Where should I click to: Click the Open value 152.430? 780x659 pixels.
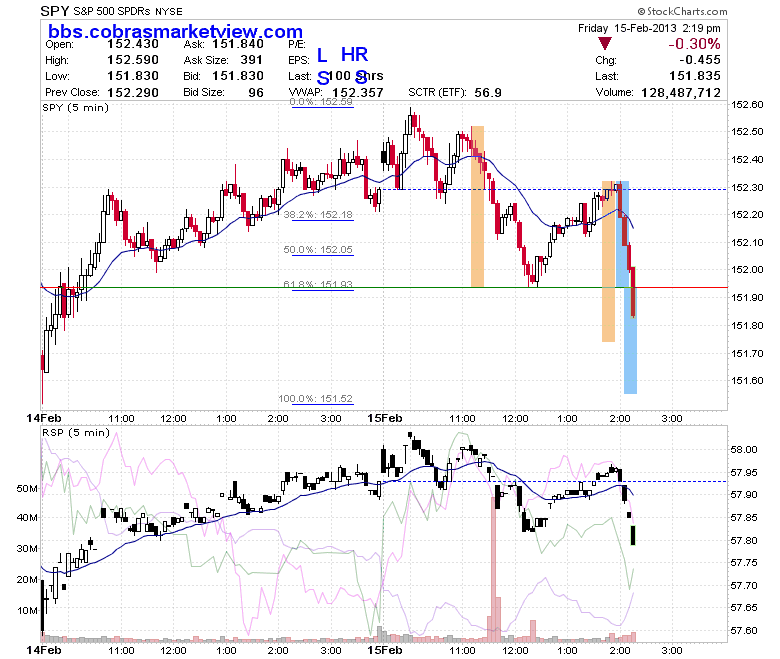133,44
